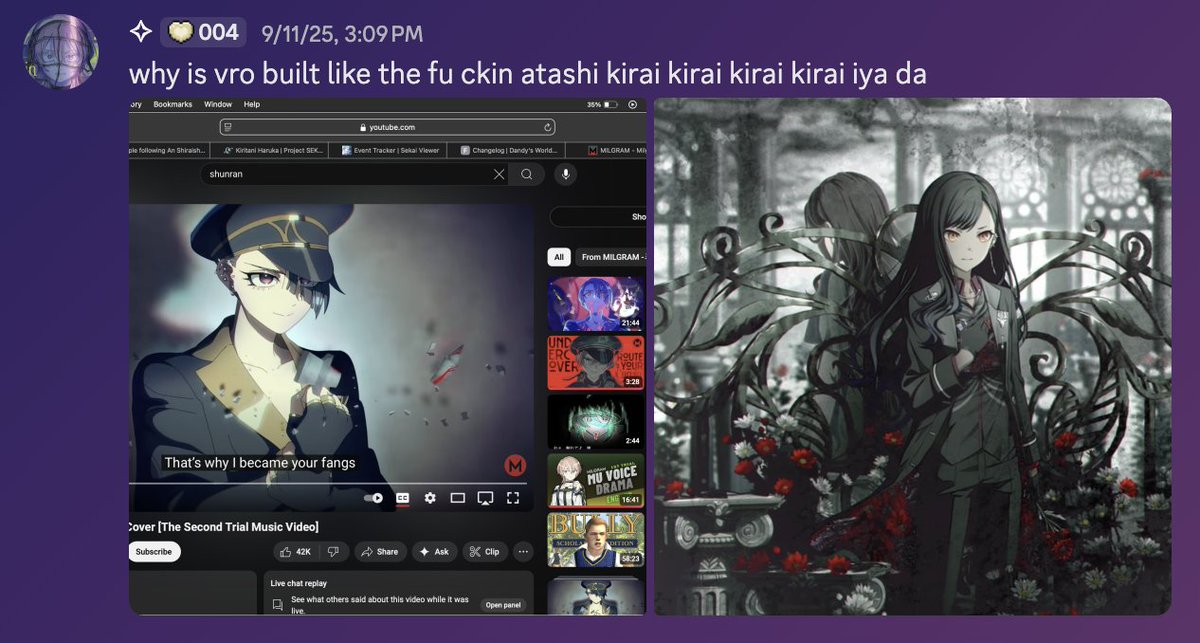Open the Bully 58:23 video thumbnail

[596, 539]
